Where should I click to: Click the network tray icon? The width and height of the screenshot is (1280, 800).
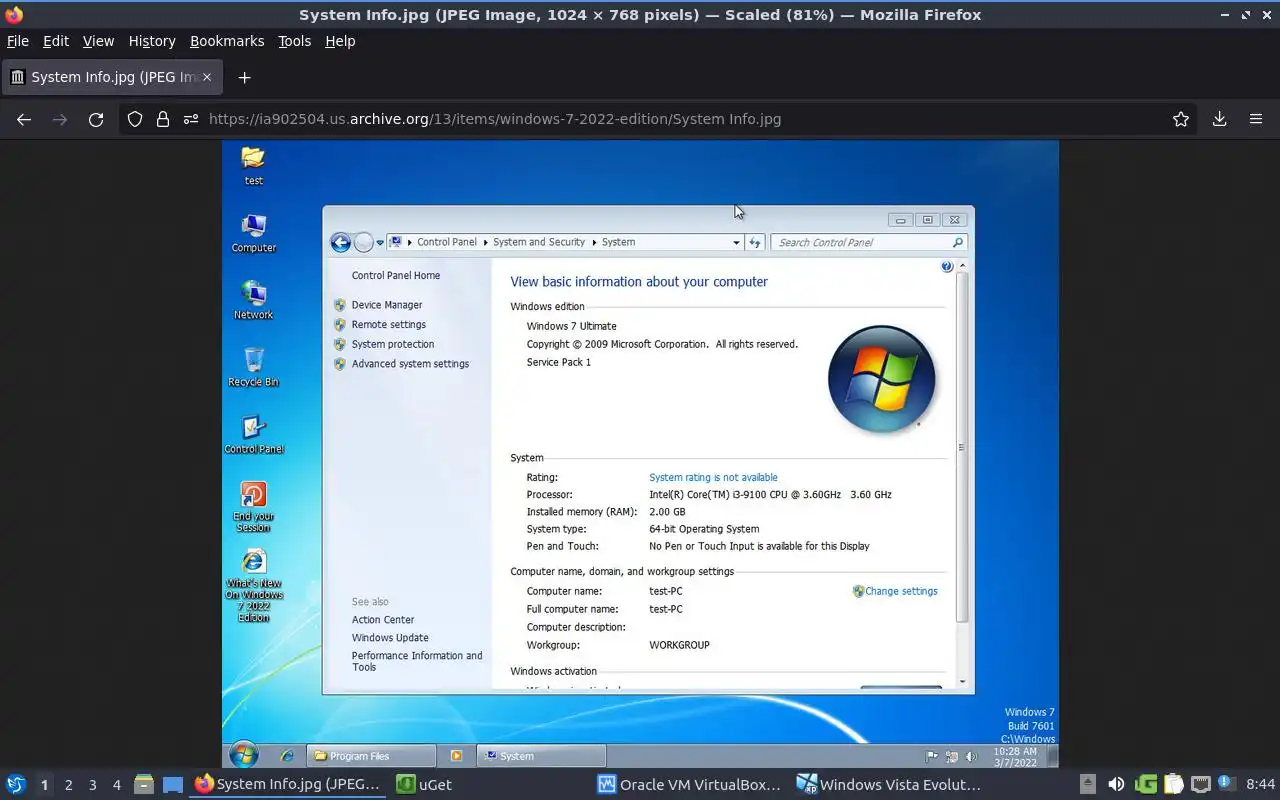pyautogui.click(x=1201, y=785)
